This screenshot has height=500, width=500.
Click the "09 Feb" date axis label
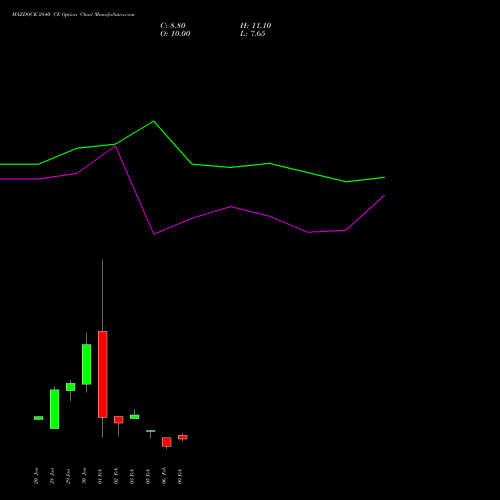tap(180, 476)
